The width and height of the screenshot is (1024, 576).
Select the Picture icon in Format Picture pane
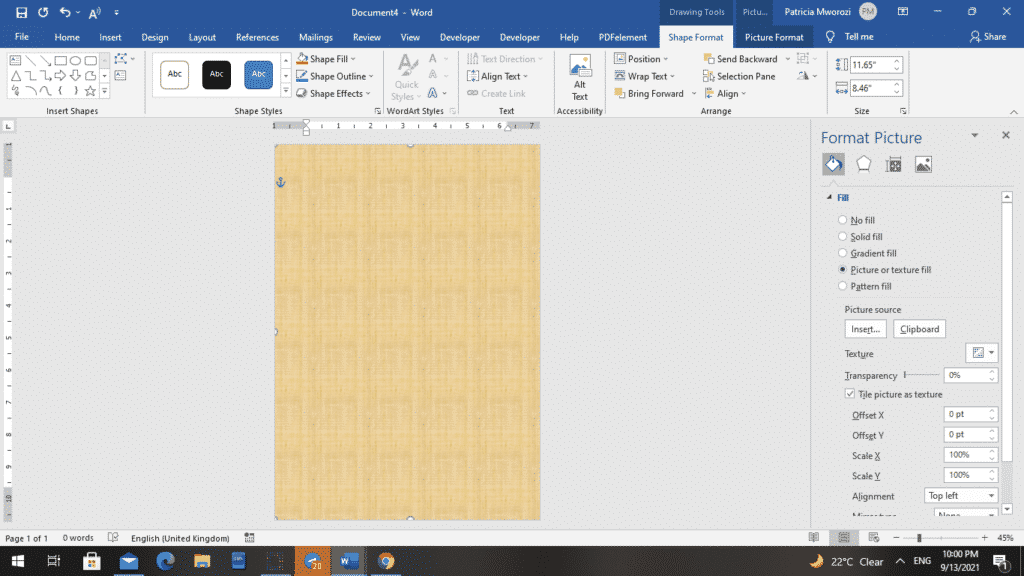[x=921, y=163]
